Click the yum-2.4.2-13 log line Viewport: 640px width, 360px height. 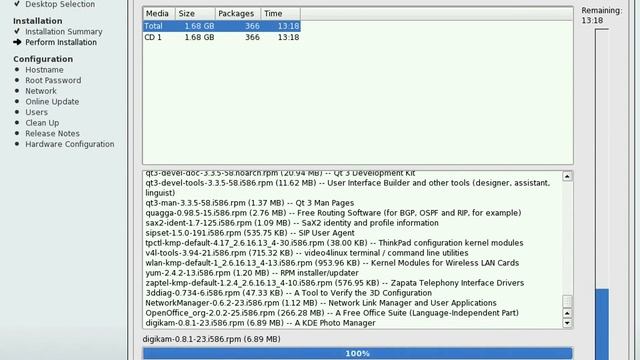click(252, 273)
